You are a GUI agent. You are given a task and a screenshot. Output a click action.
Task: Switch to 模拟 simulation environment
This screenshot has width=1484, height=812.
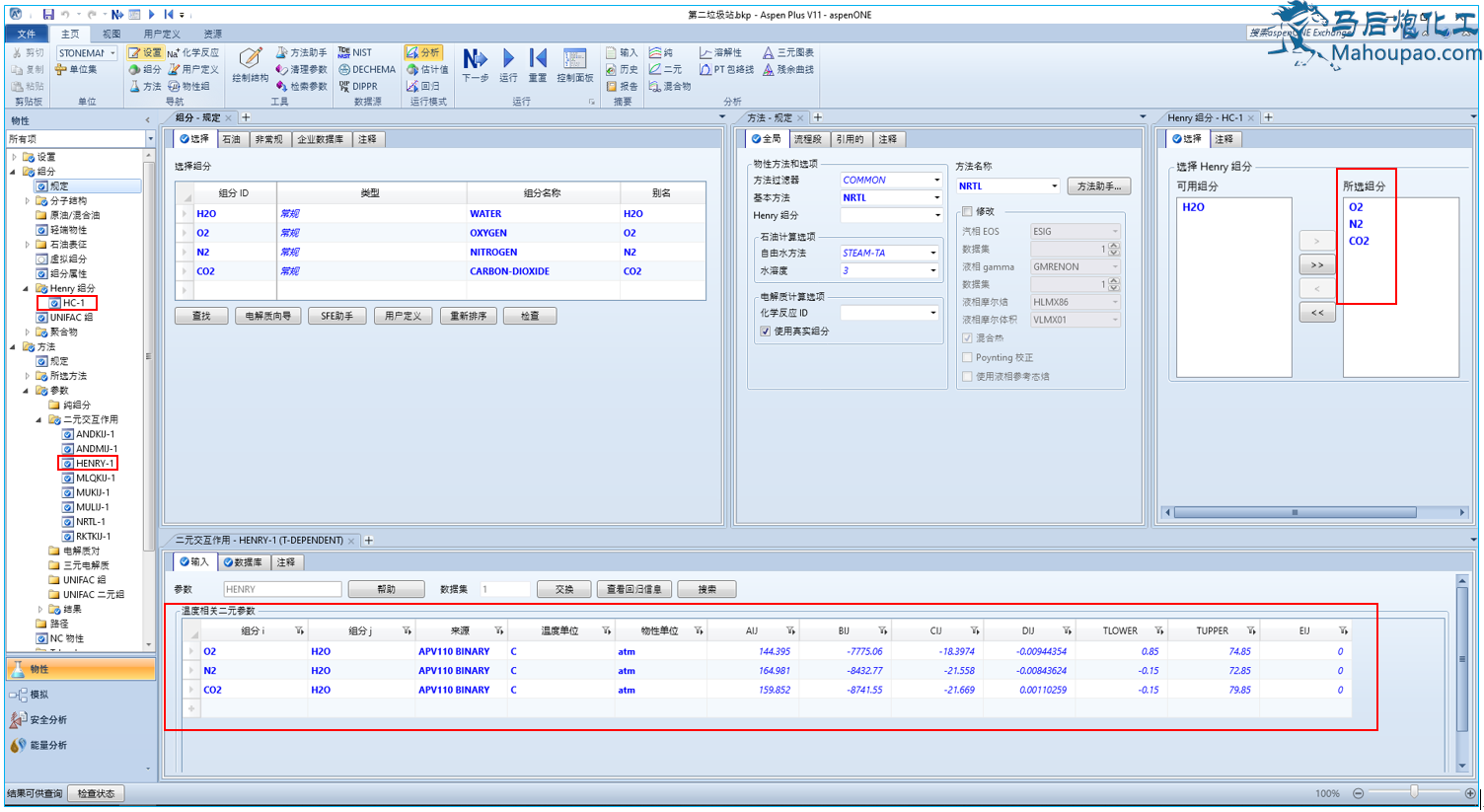click(x=80, y=695)
